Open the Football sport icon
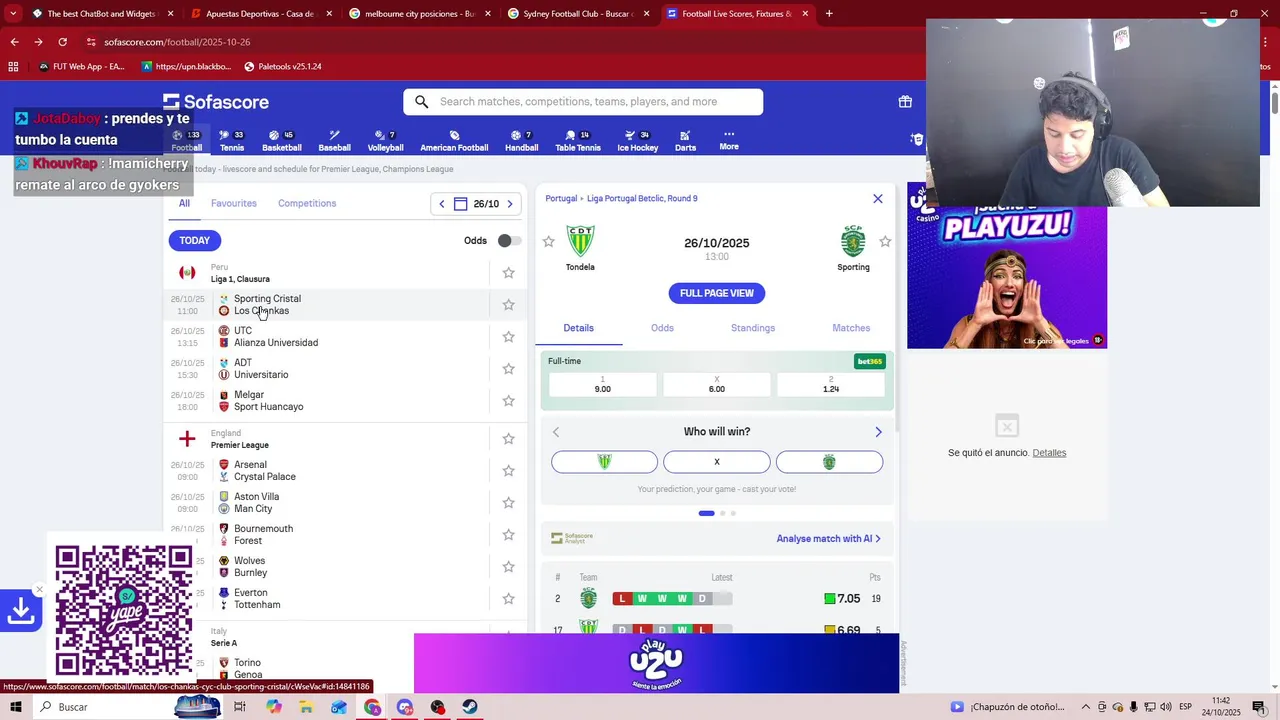Image resolution: width=1280 pixels, height=720 pixels. (x=186, y=141)
